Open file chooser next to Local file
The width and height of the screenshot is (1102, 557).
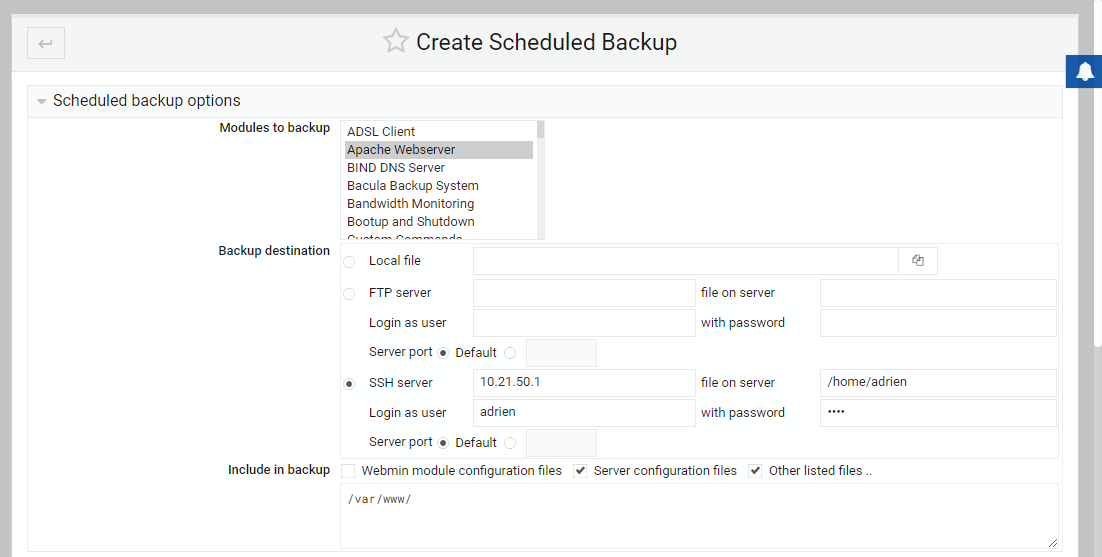point(917,261)
